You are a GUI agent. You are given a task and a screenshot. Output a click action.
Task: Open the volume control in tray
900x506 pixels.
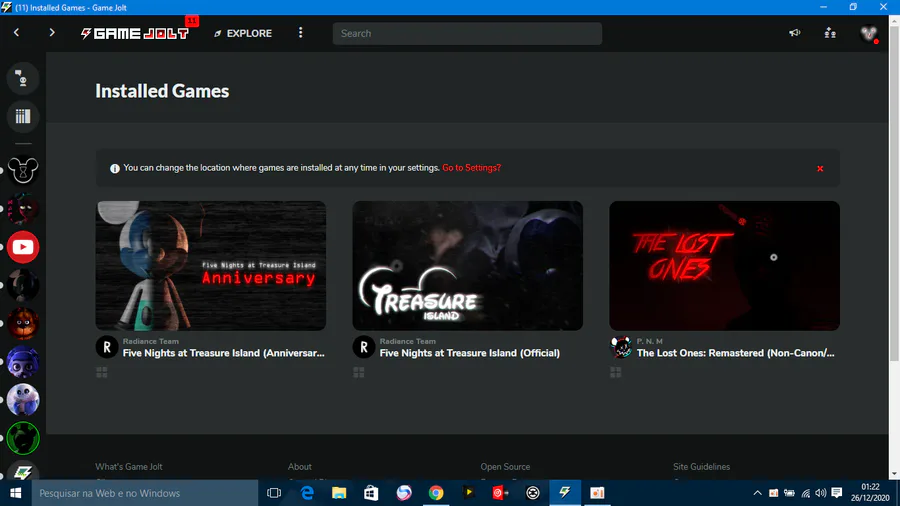pyautogui.click(x=821, y=493)
